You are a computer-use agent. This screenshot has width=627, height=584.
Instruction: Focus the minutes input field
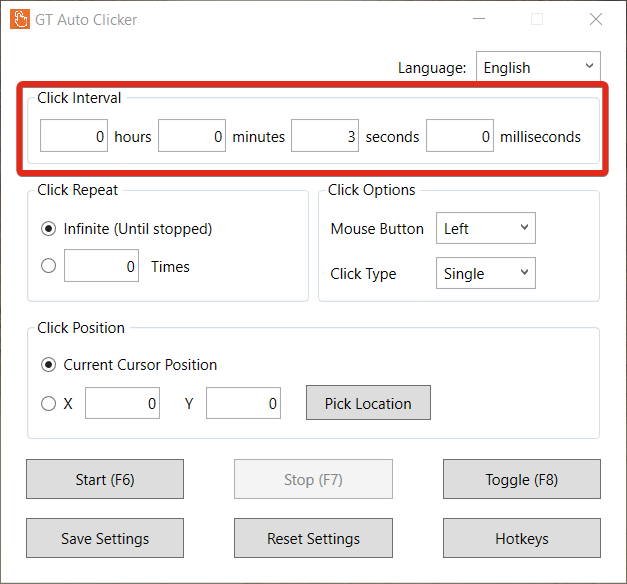tap(192, 136)
